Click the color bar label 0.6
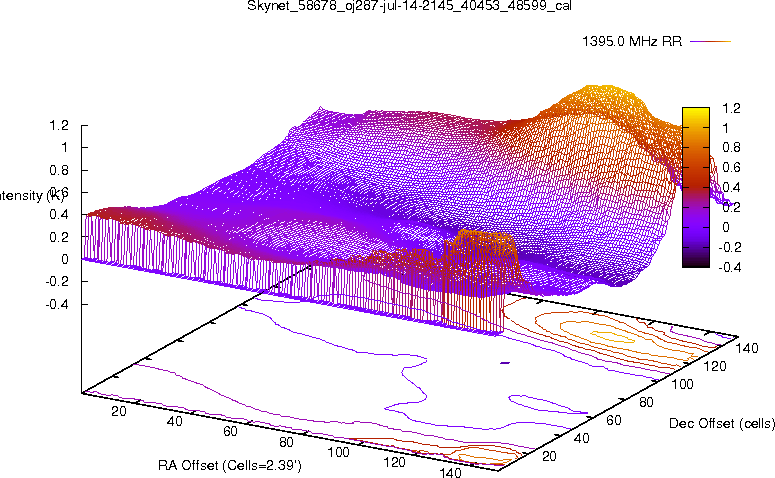Screen dimensions: 775x478 click(731, 168)
